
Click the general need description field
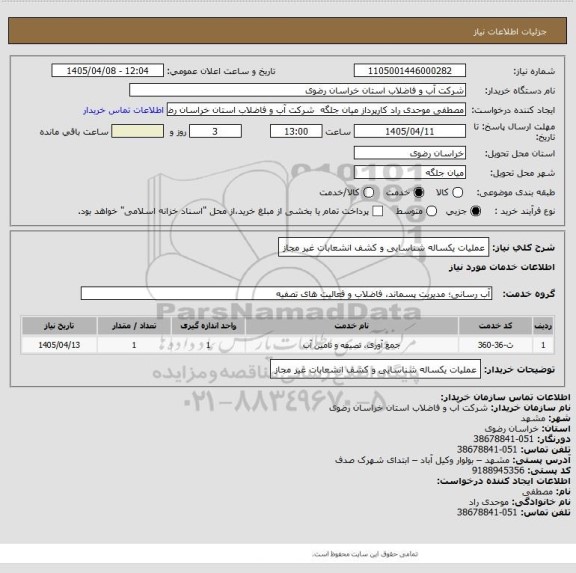384,248
